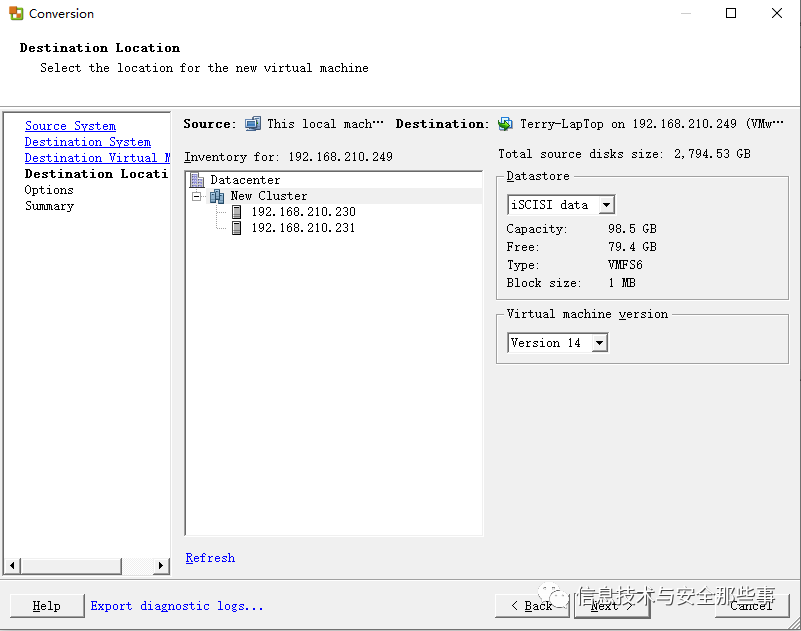Click the Cancel button
The width and height of the screenshot is (801, 631).
pos(751,606)
